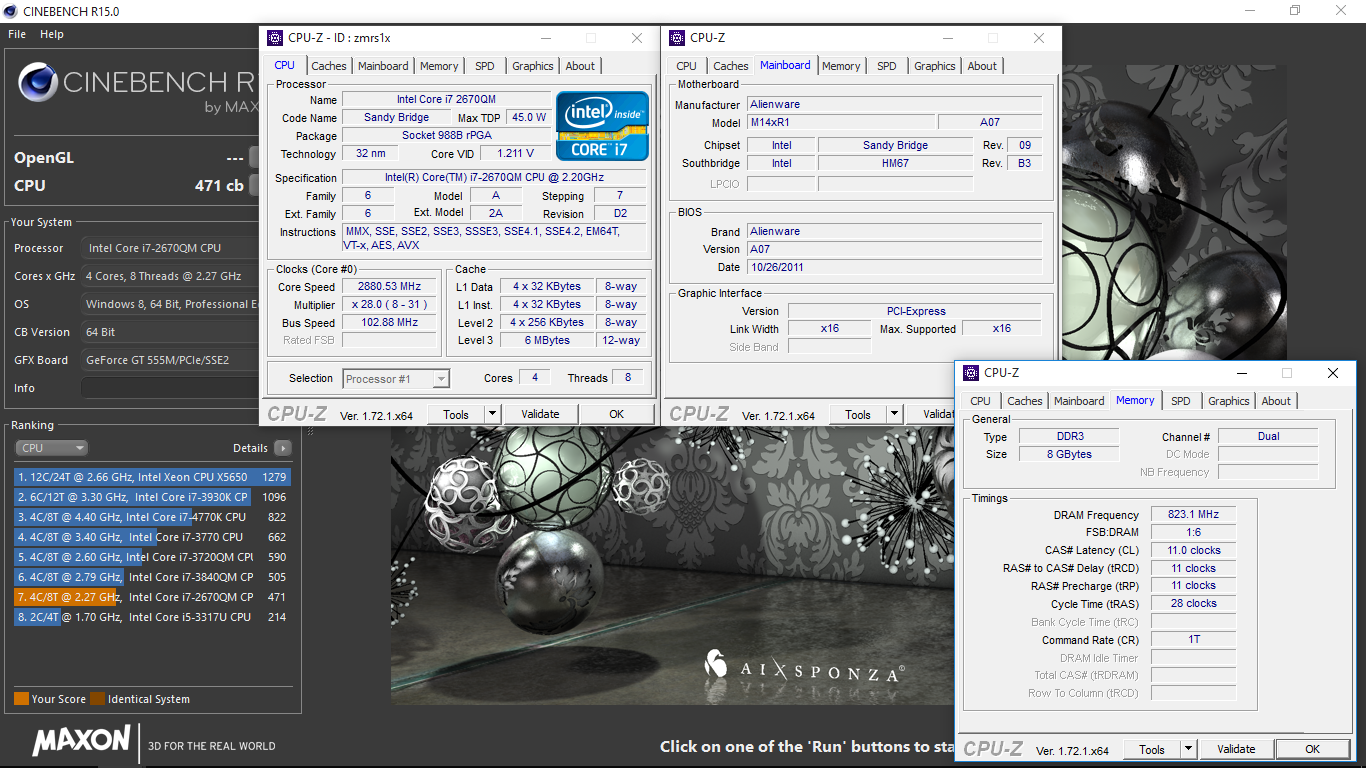
Task: Switch to Memory tab in zmrs1x CPU-Z window
Action: click(x=439, y=66)
